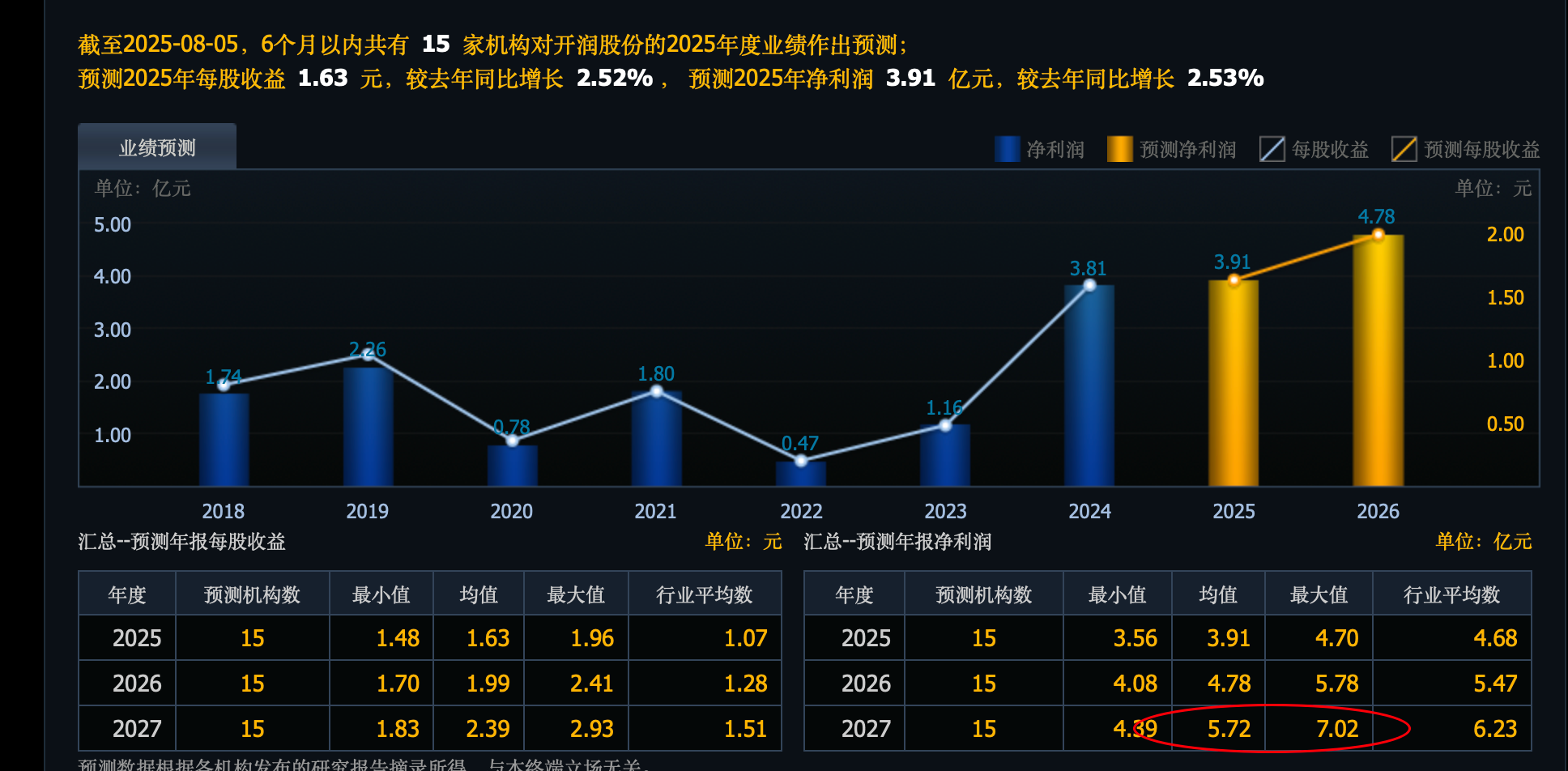The width and height of the screenshot is (1568, 771).
Task: Click the 2025 forecast orange bar
Action: (1233, 383)
